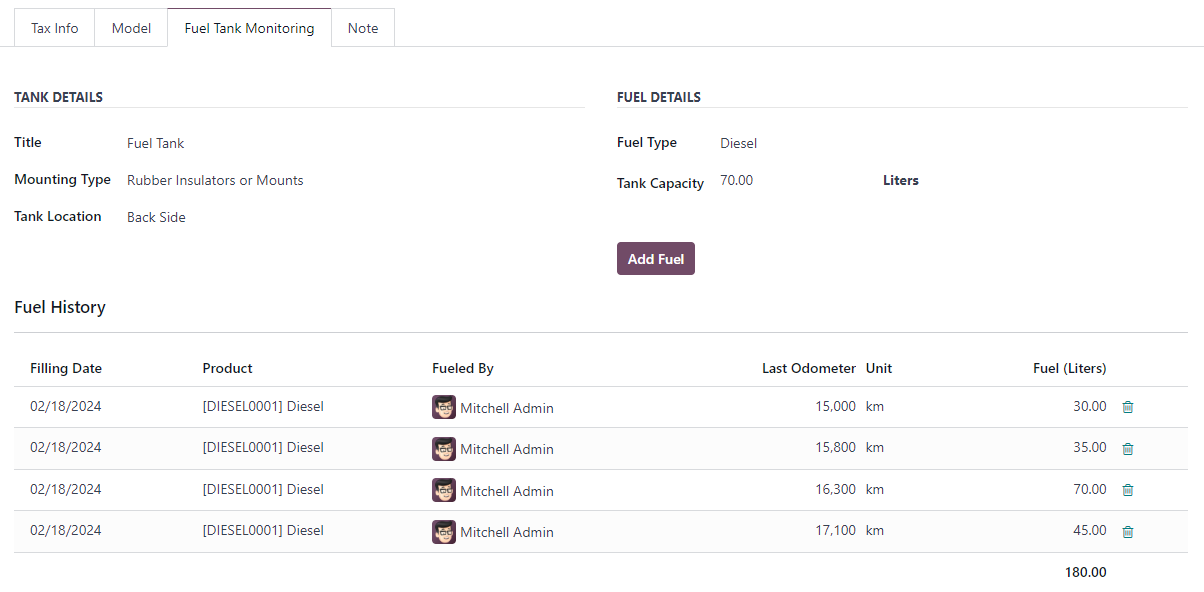Click the 70.00 value in Fuel History table
This screenshot has width=1204, height=592.
pos(1090,489)
